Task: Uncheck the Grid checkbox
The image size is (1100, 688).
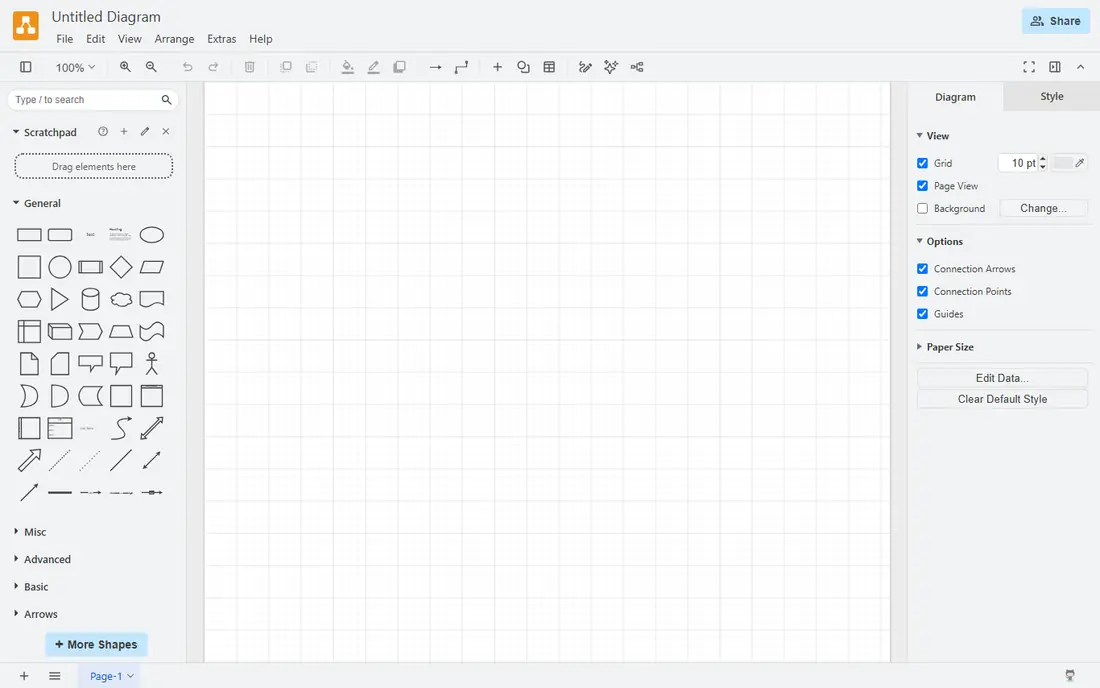Action: (x=923, y=163)
